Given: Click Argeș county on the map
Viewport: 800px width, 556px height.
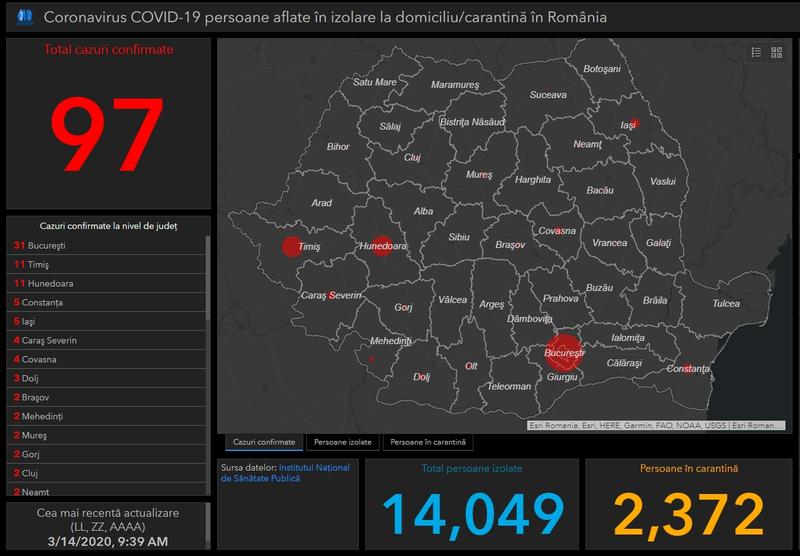Looking at the screenshot, I should tap(491, 305).
